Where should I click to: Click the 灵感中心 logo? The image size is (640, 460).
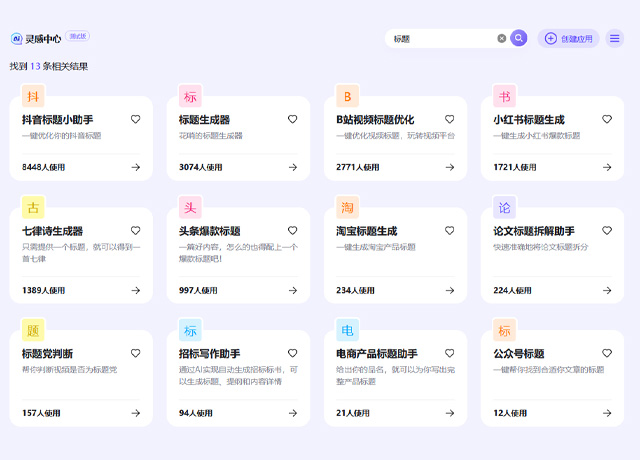(x=37, y=38)
